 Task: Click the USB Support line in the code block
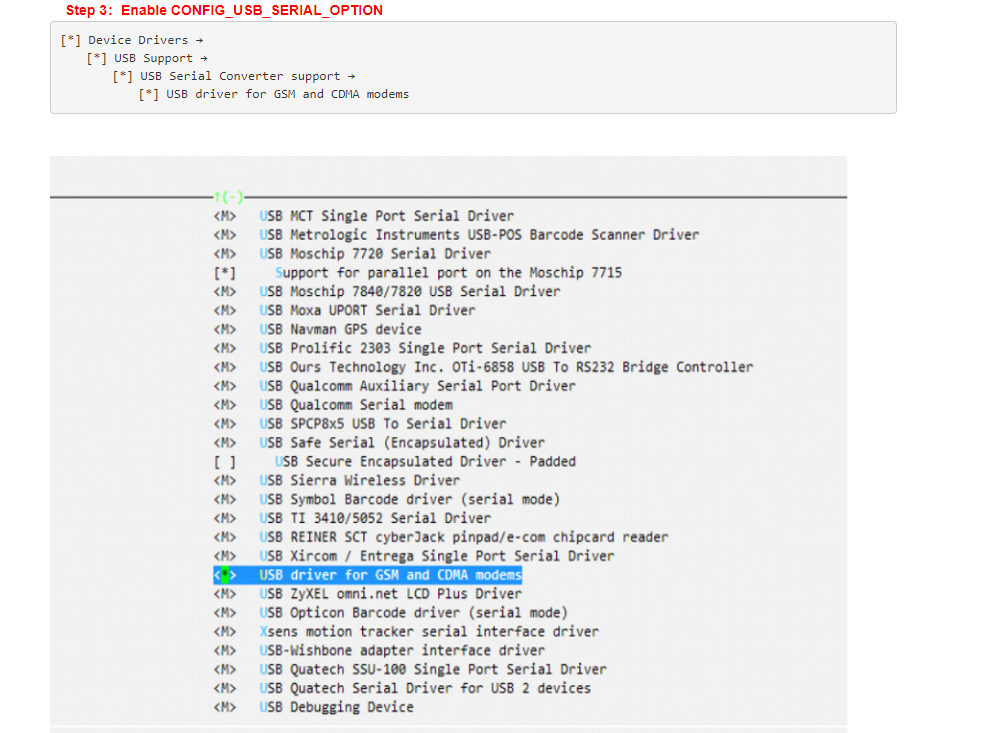(147, 58)
